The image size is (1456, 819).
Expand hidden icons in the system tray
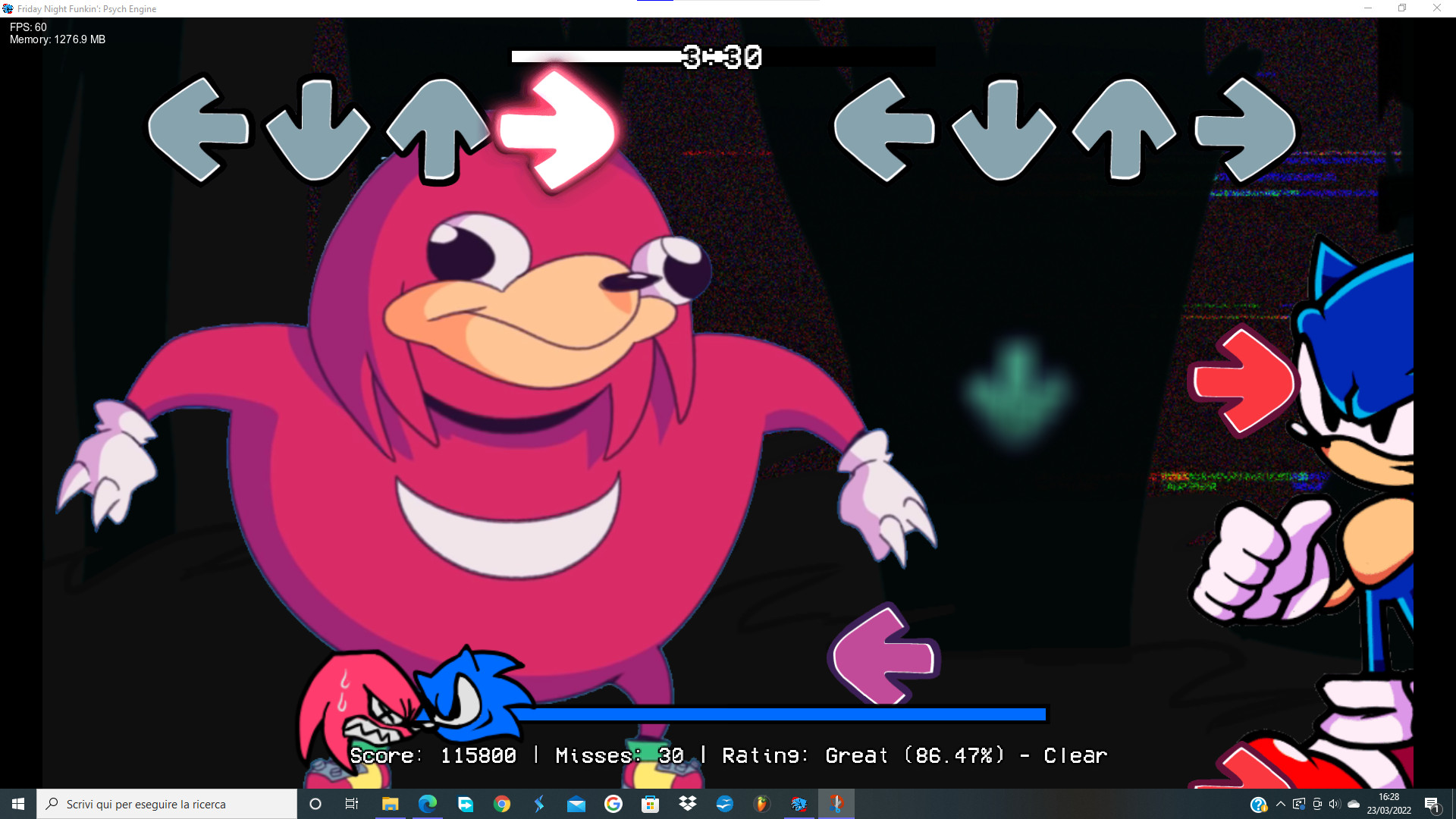(x=1282, y=804)
